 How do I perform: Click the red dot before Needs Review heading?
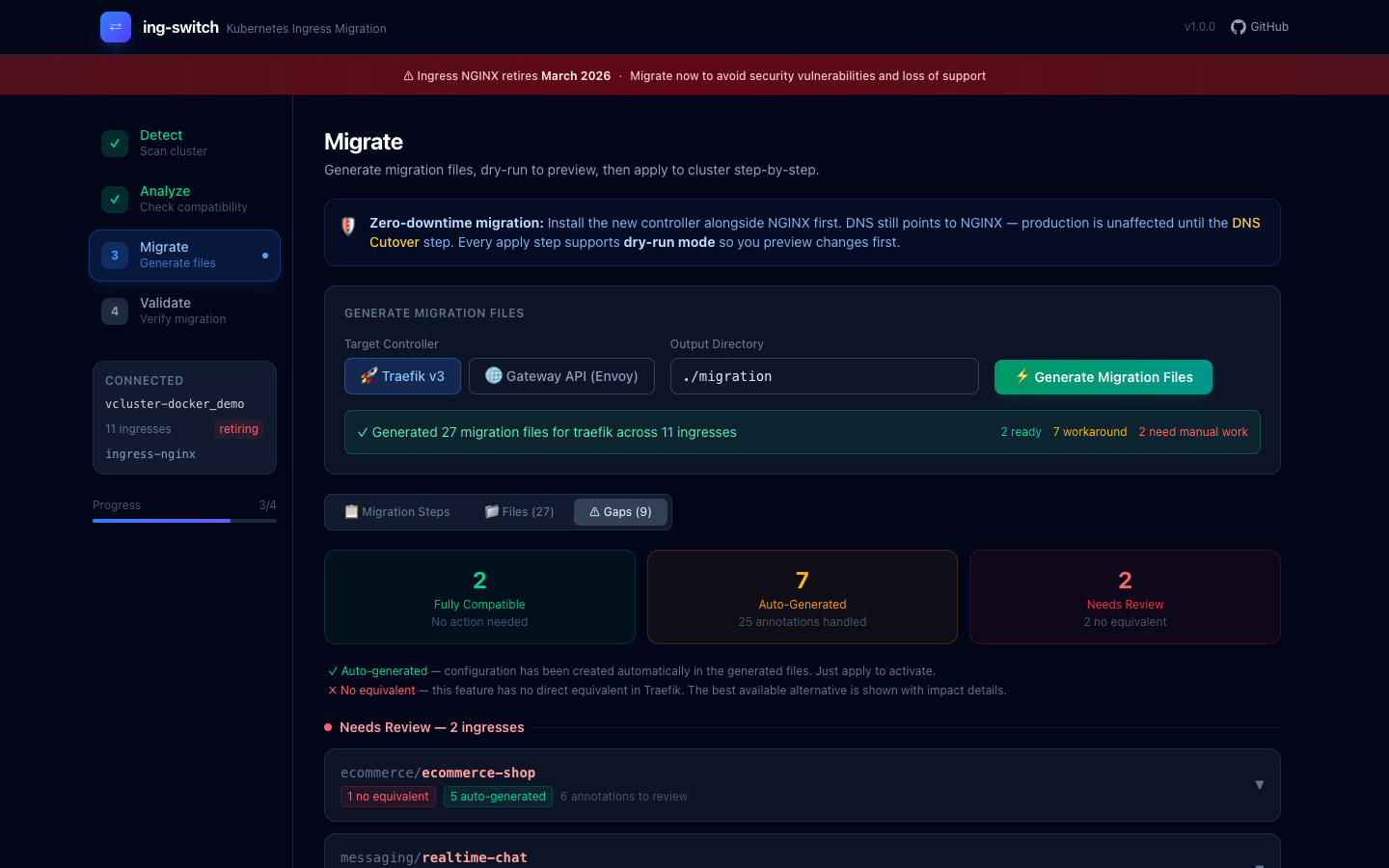pos(328,727)
